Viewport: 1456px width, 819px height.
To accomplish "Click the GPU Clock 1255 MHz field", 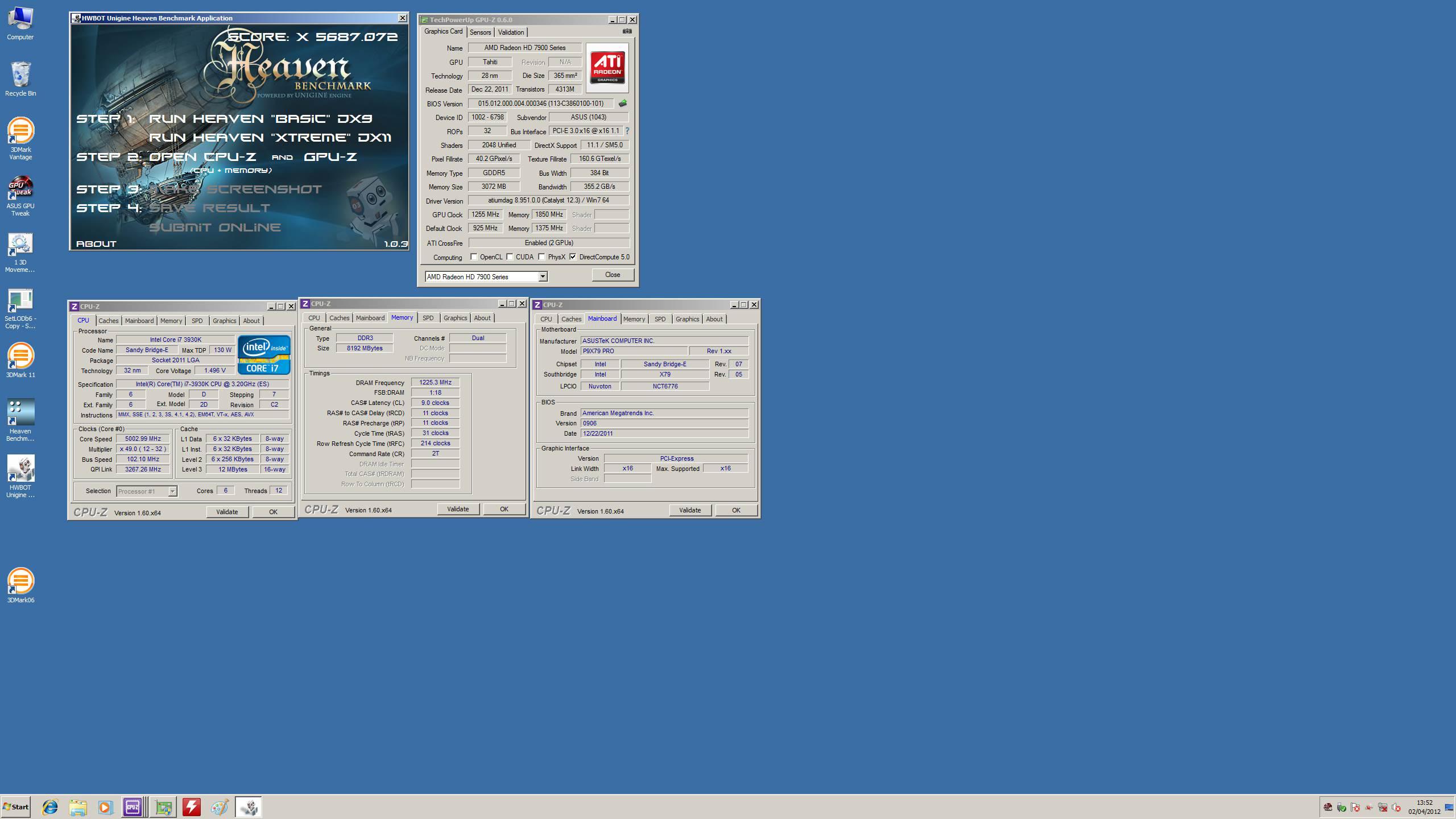I will point(485,214).
